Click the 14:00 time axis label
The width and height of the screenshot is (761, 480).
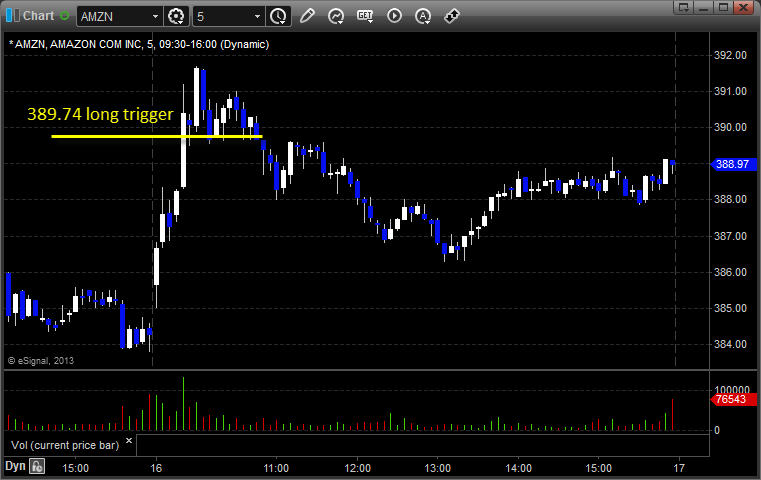[518, 468]
